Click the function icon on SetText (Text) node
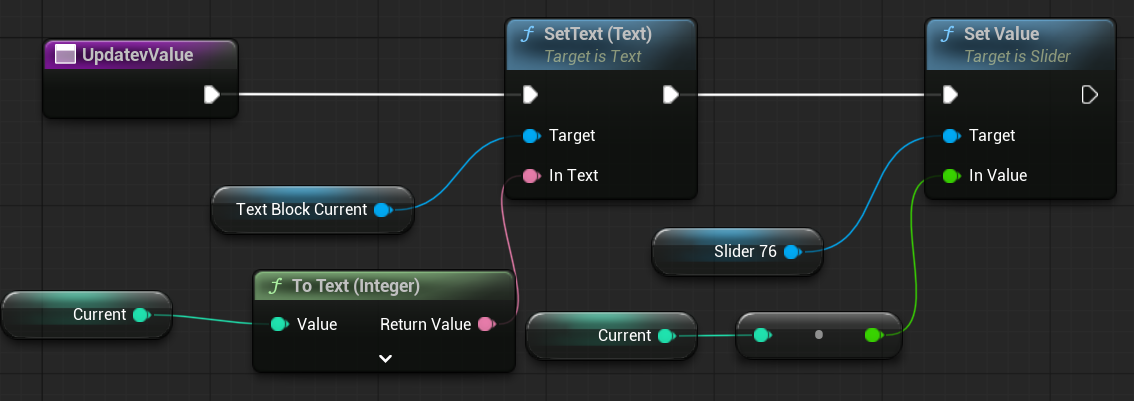The width and height of the screenshot is (1134, 401). click(x=527, y=34)
